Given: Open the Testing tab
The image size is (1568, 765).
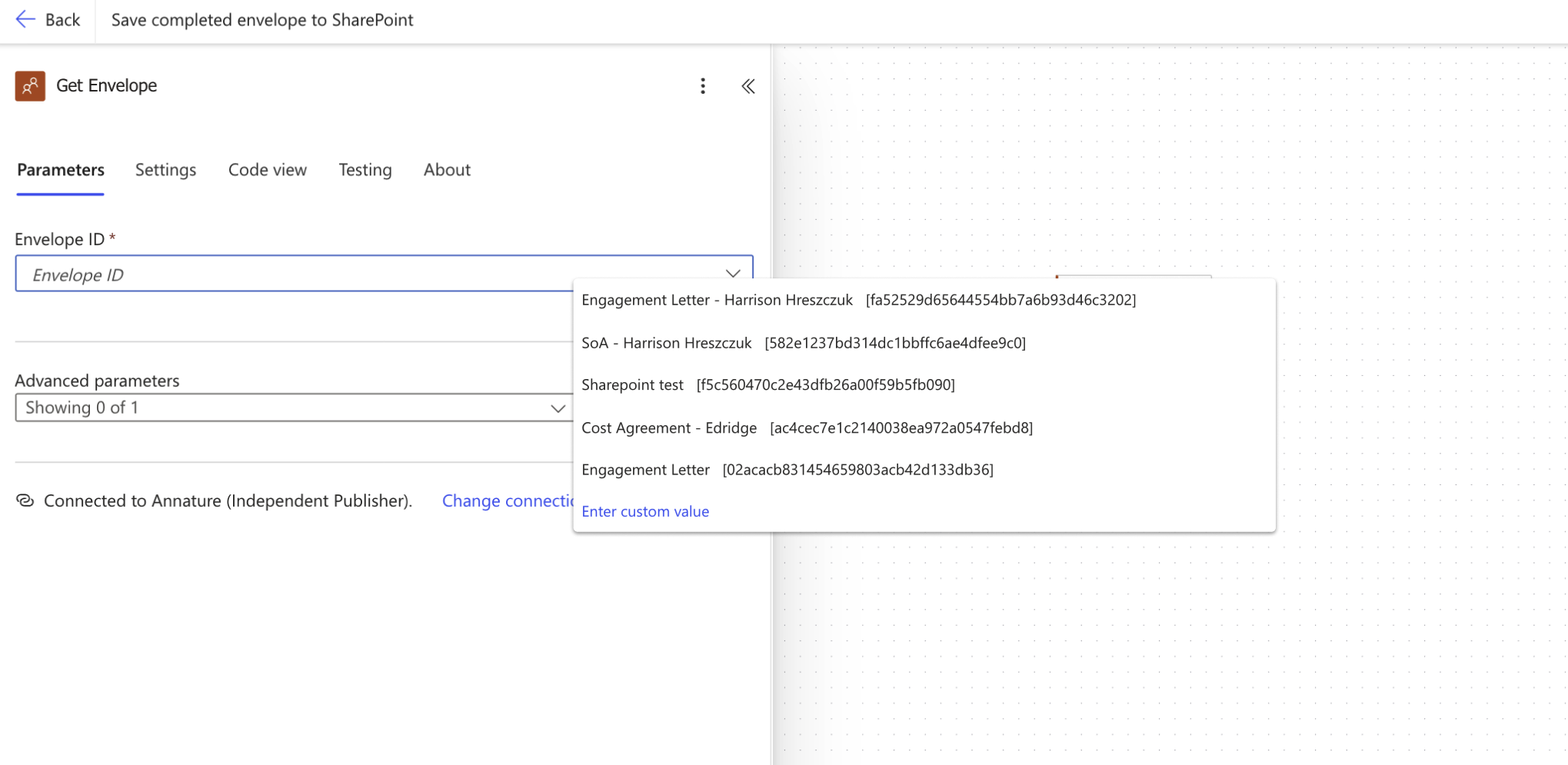Looking at the screenshot, I should coord(365,170).
